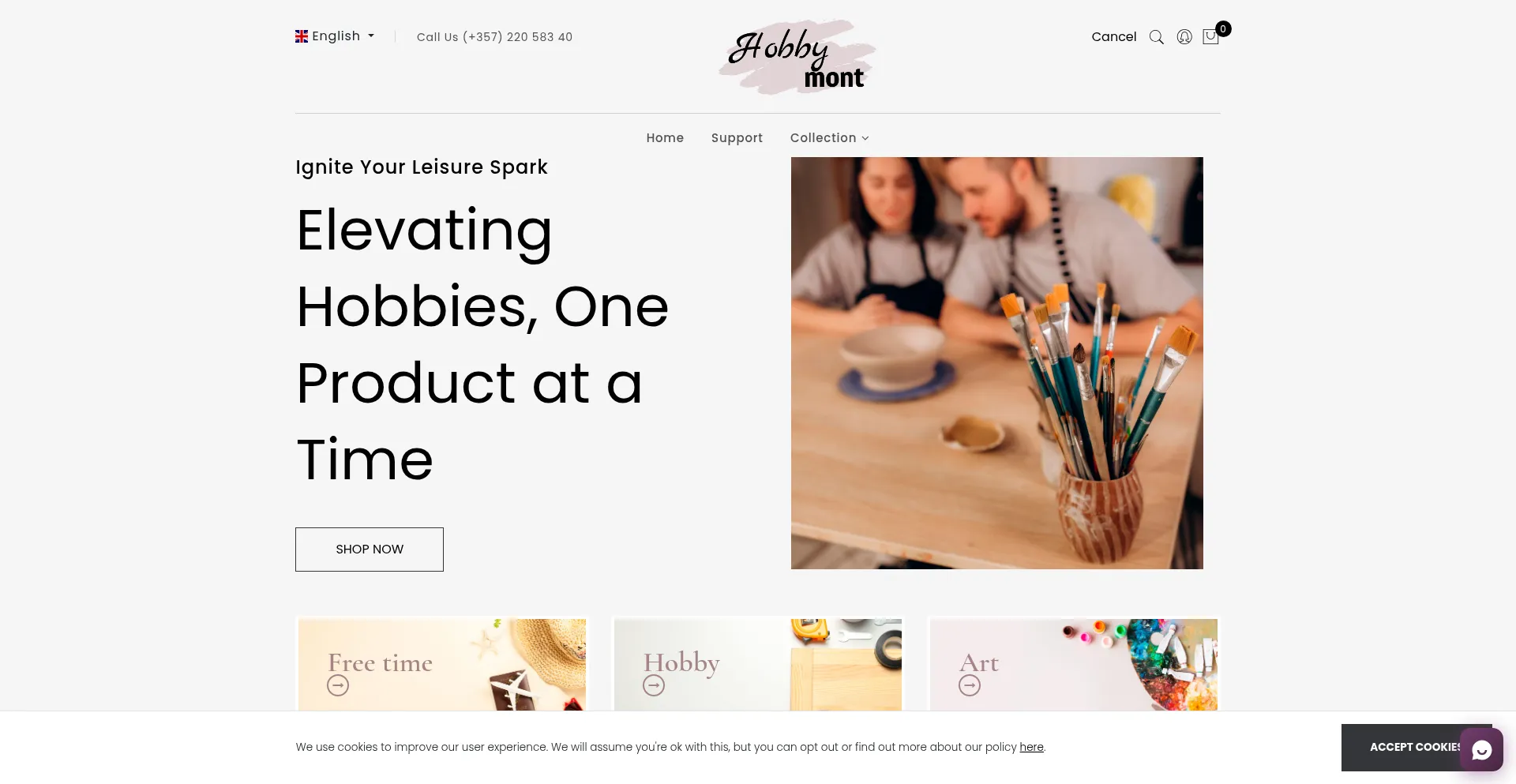1516x784 pixels.
Task: View the shopping cart icon
Action: 1210,37
